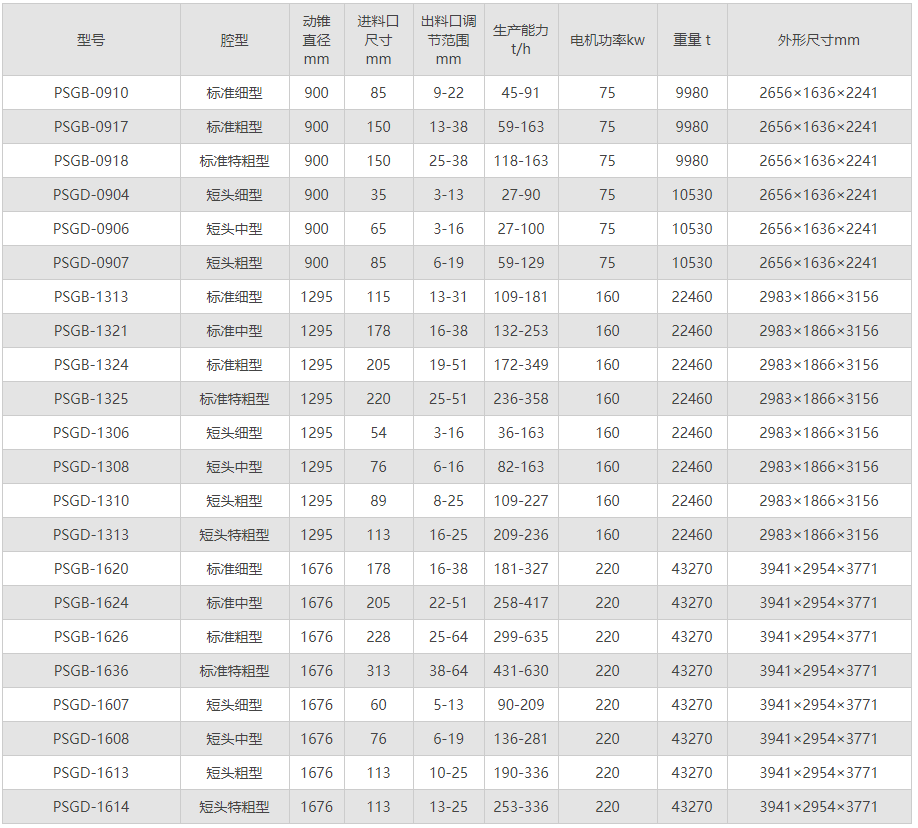
Task: Select the 出料口调节范围 header cell
Action: [448, 40]
